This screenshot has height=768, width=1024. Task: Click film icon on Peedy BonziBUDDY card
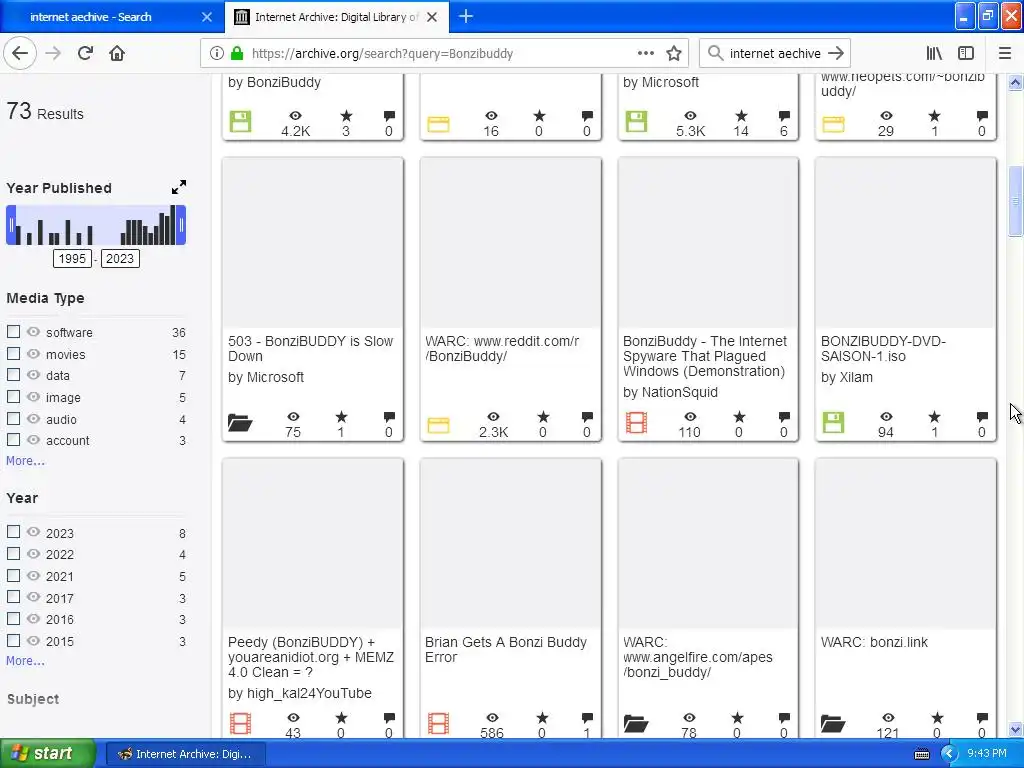pos(240,724)
